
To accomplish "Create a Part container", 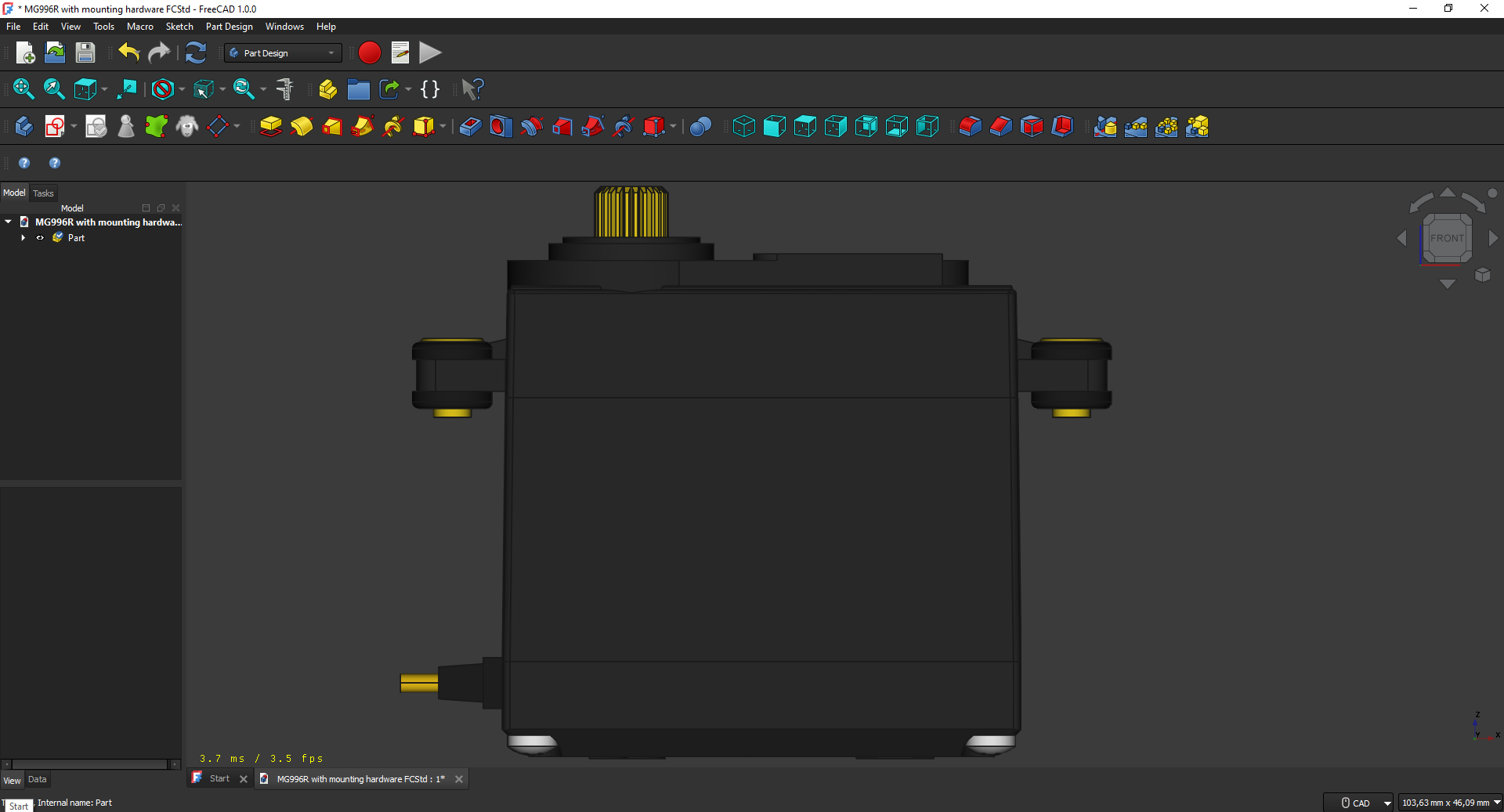I will (327, 89).
